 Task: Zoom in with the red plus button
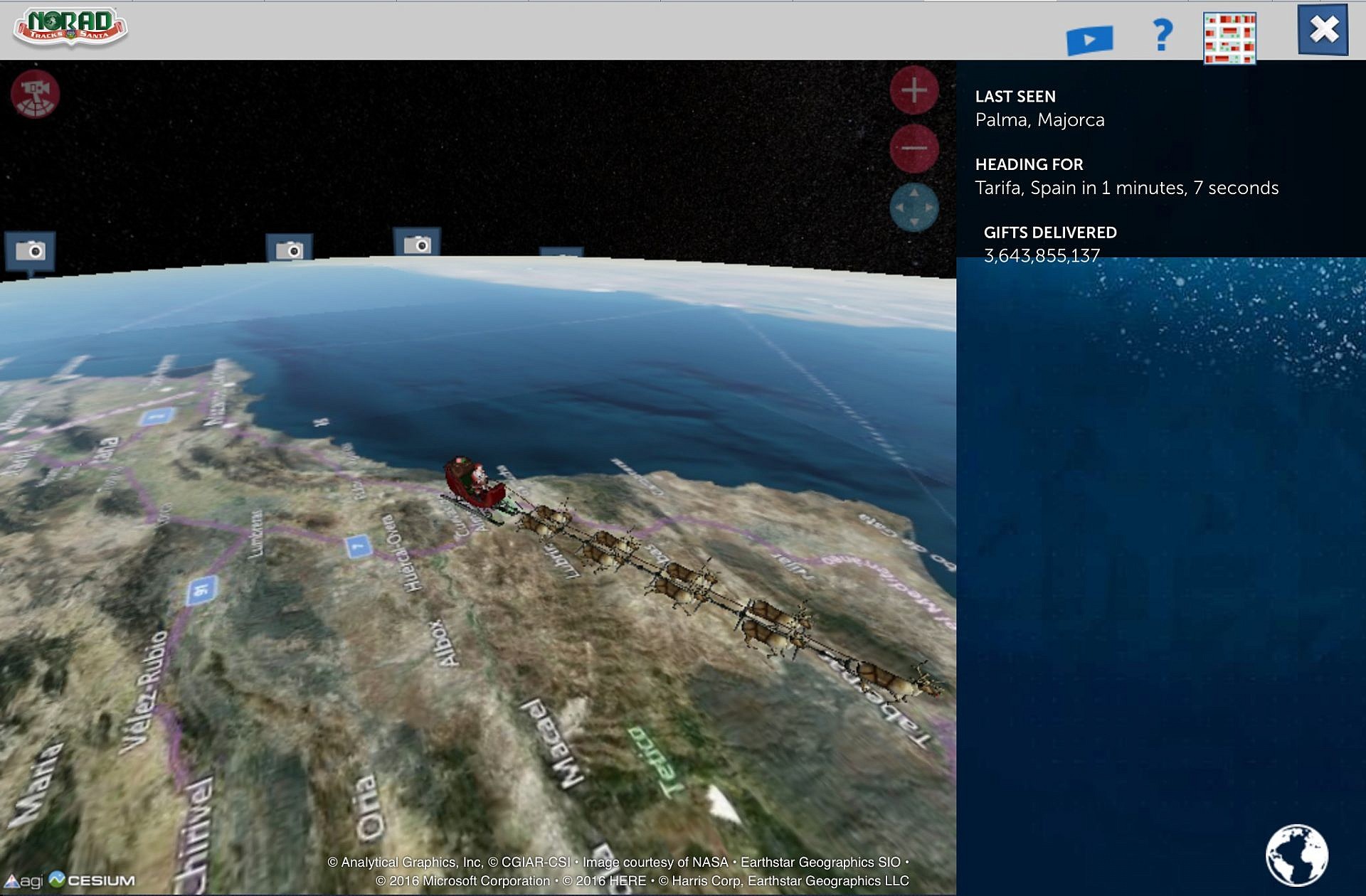click(x=914, y=90)
